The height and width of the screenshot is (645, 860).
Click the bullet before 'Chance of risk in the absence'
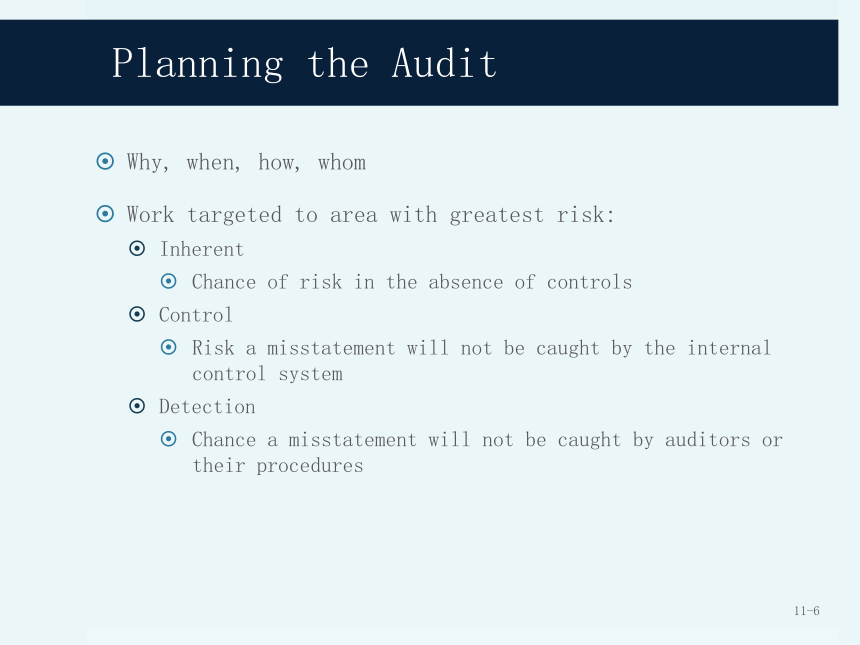click(x=168, y=281)
